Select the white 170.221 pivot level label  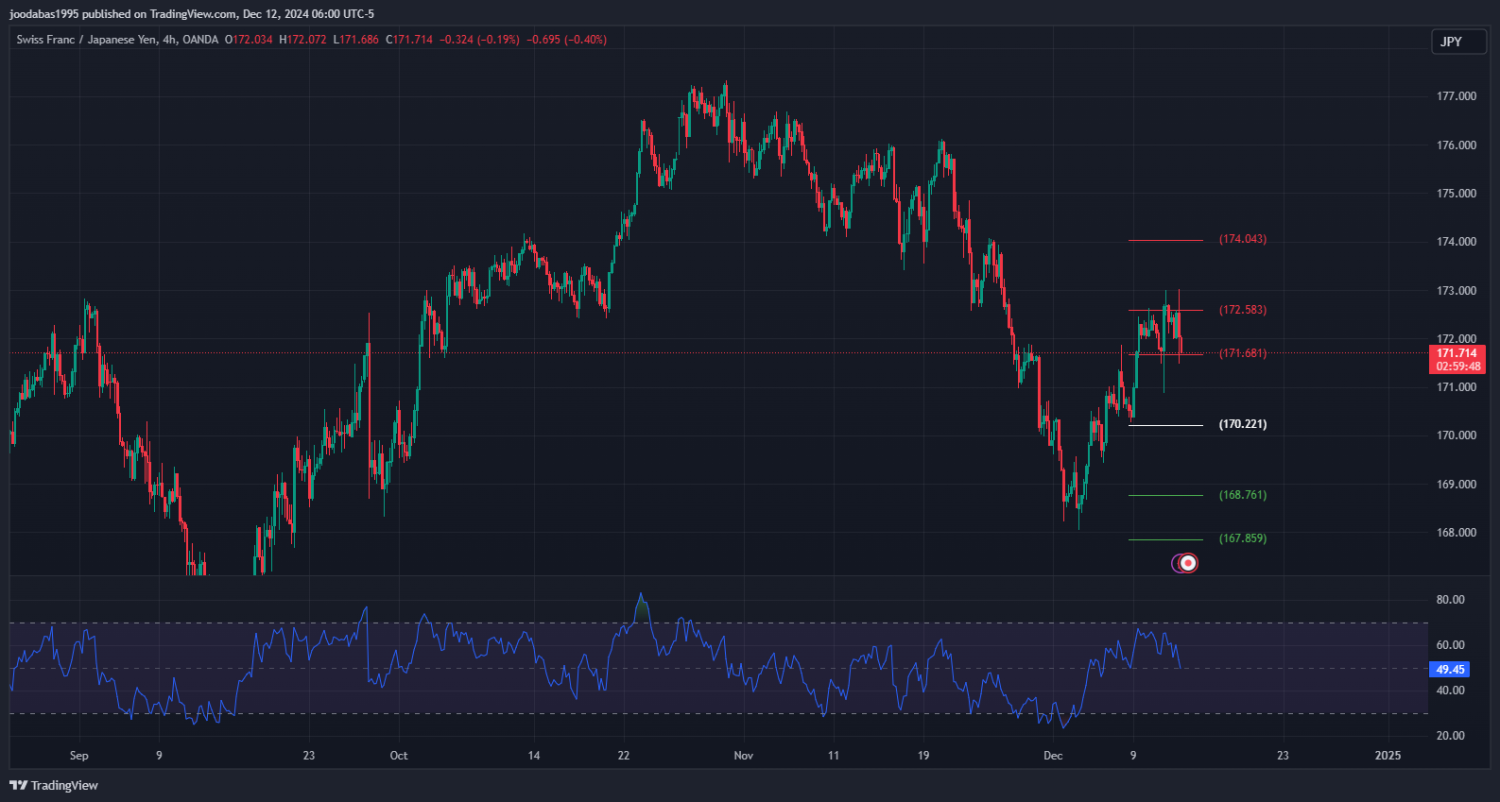coord(1242,425)
